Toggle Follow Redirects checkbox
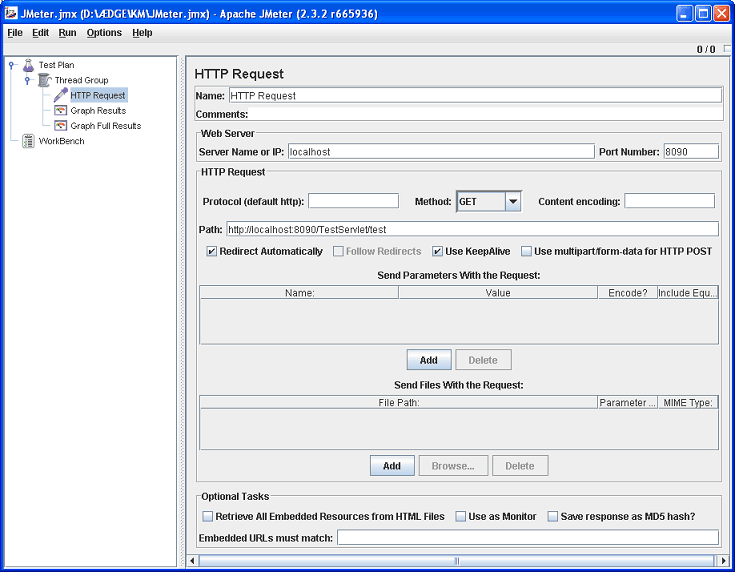 [x=338, y=251]
